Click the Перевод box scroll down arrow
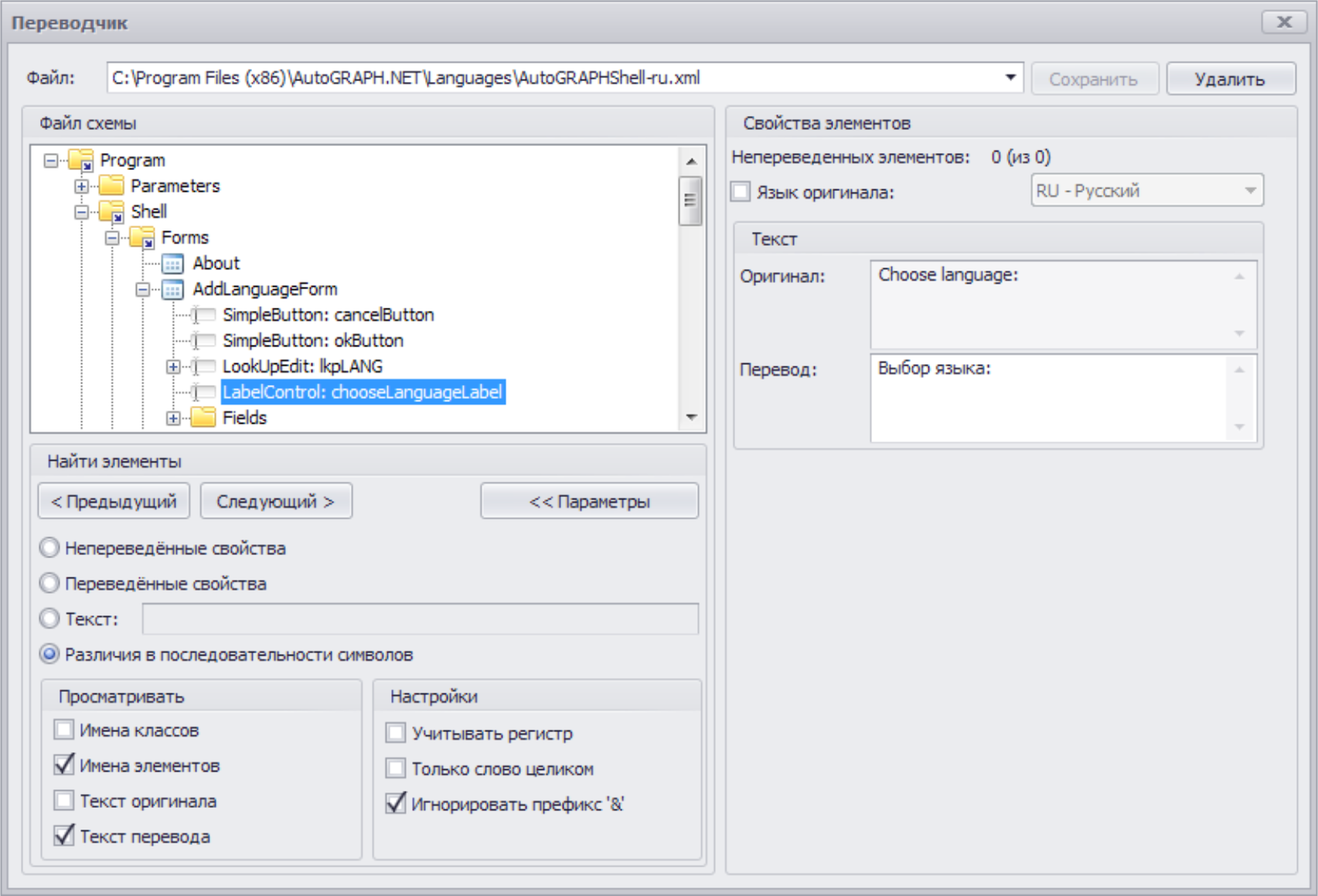This screenshot has height=896, width=1318. (1240, 427)
